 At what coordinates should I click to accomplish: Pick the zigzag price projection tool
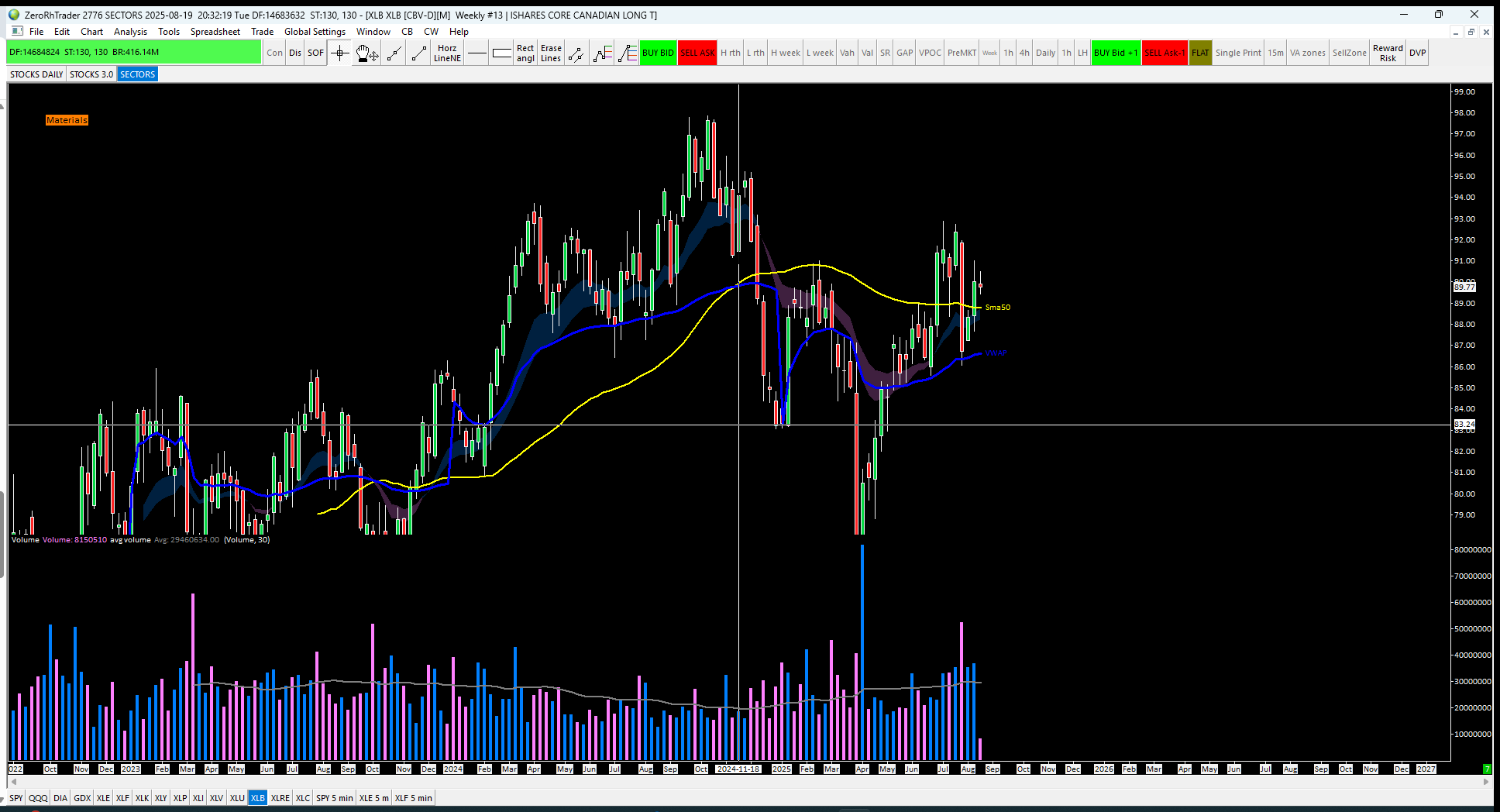pos(602,53)
